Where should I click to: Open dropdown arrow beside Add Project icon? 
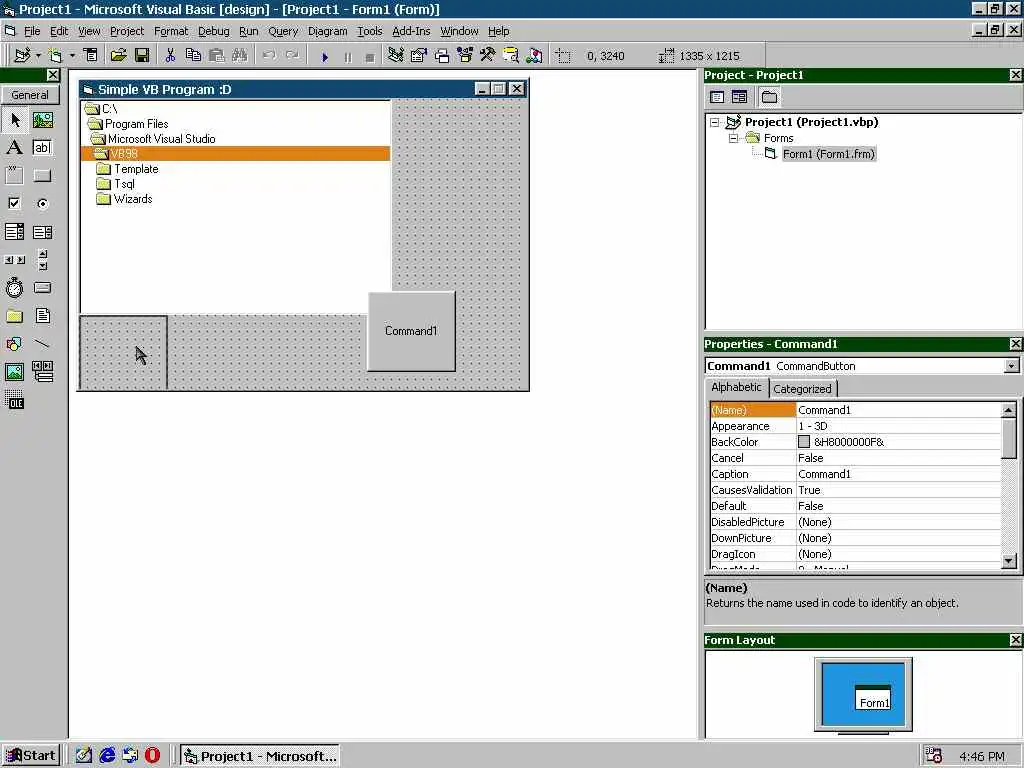(x=38, y=56)
